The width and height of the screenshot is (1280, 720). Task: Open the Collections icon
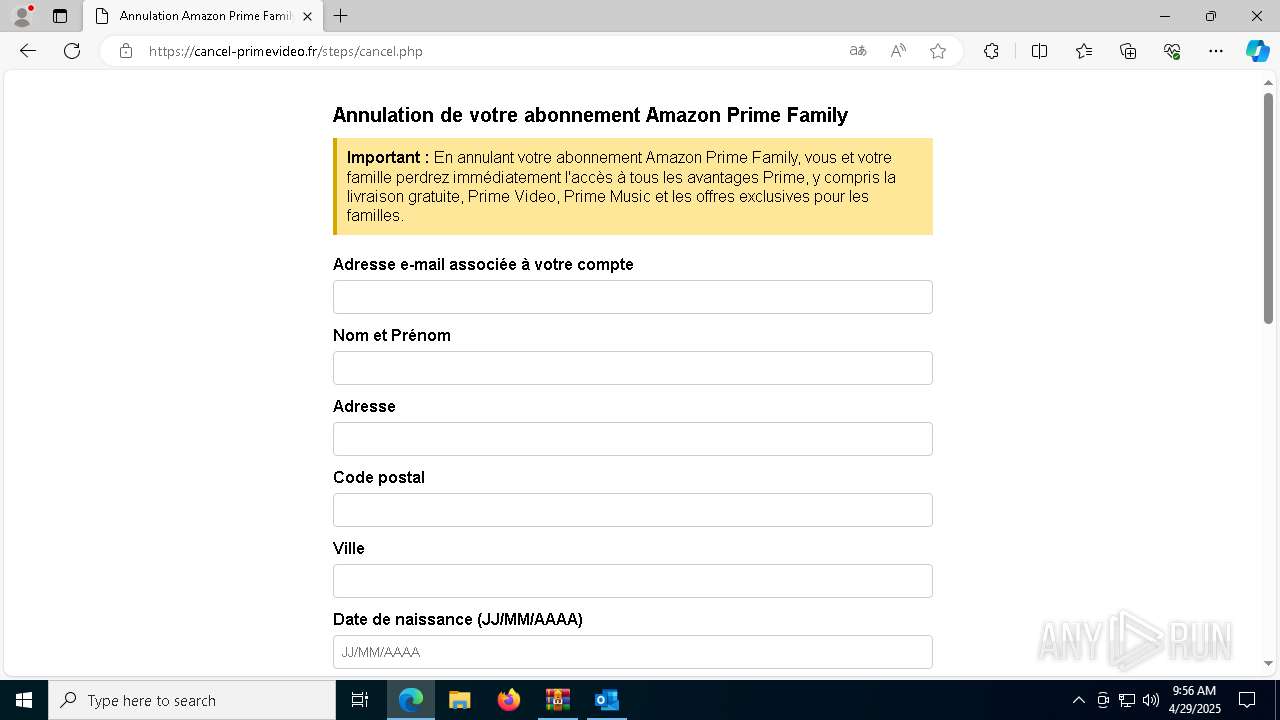pos(1128,51)
